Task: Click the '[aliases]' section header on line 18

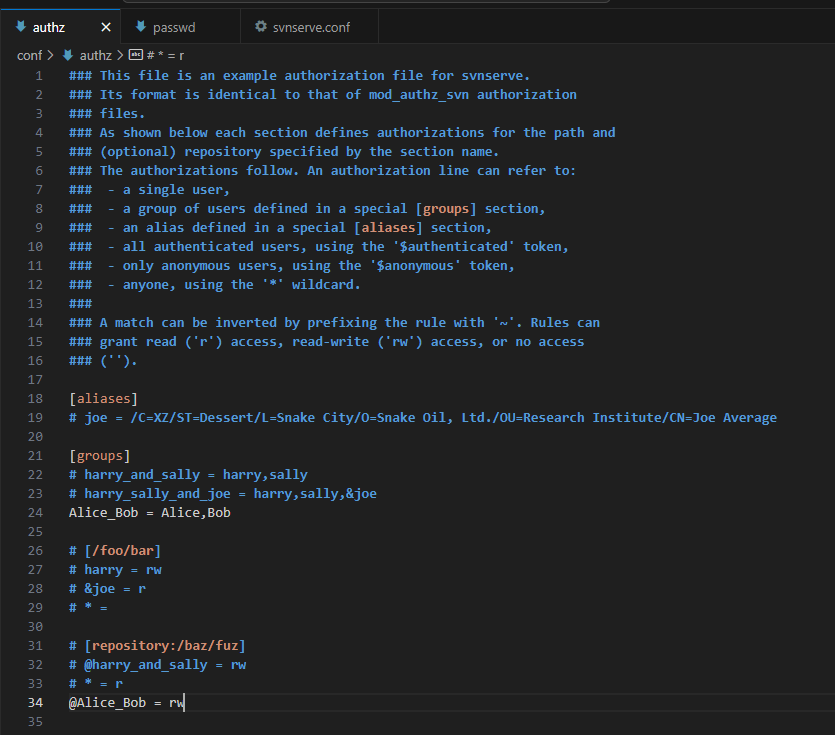Action: [103, 398]
